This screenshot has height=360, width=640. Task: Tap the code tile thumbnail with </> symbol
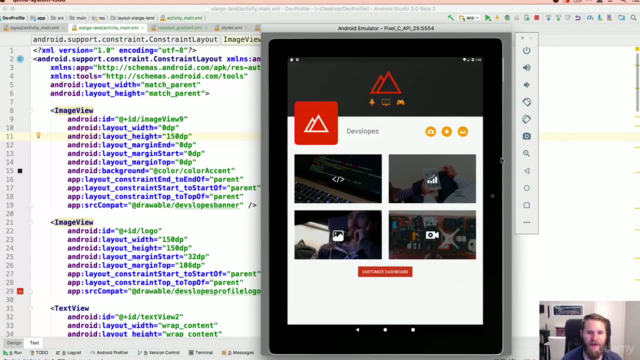pyautogui.click(x=338, y=179)
